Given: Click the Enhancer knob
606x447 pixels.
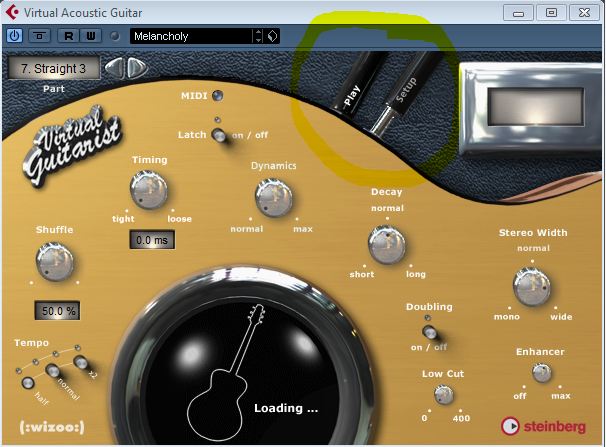Looking at the screenshot, I should click(x=541, y=373).
